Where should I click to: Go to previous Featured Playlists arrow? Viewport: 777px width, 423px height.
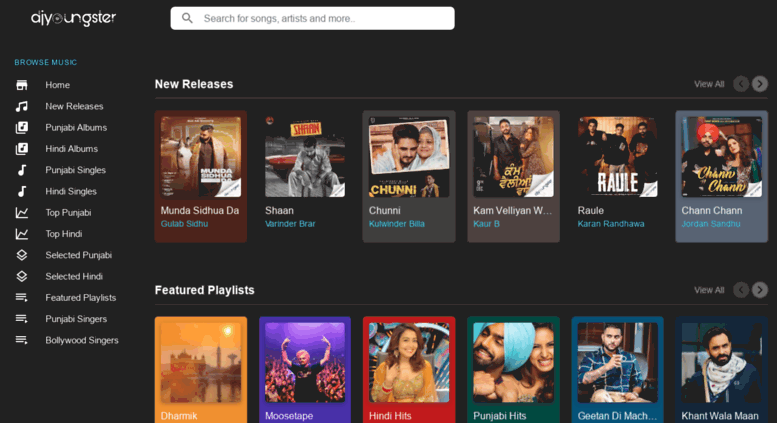[x=741, y=290]
